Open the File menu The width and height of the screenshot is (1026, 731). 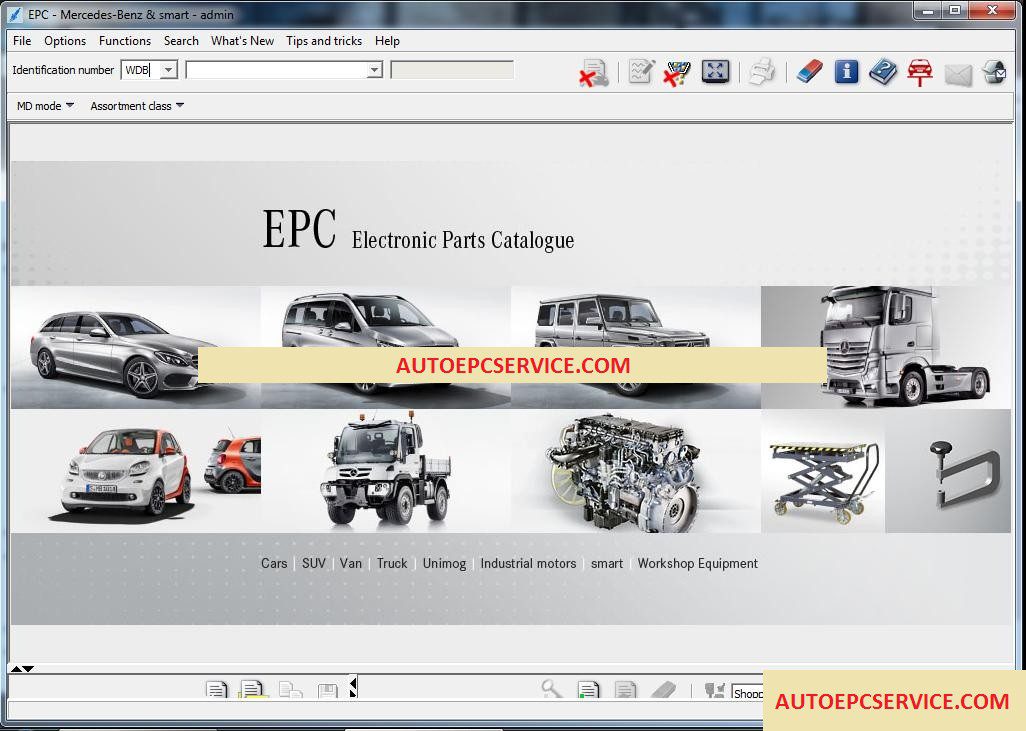coord(22,41)
